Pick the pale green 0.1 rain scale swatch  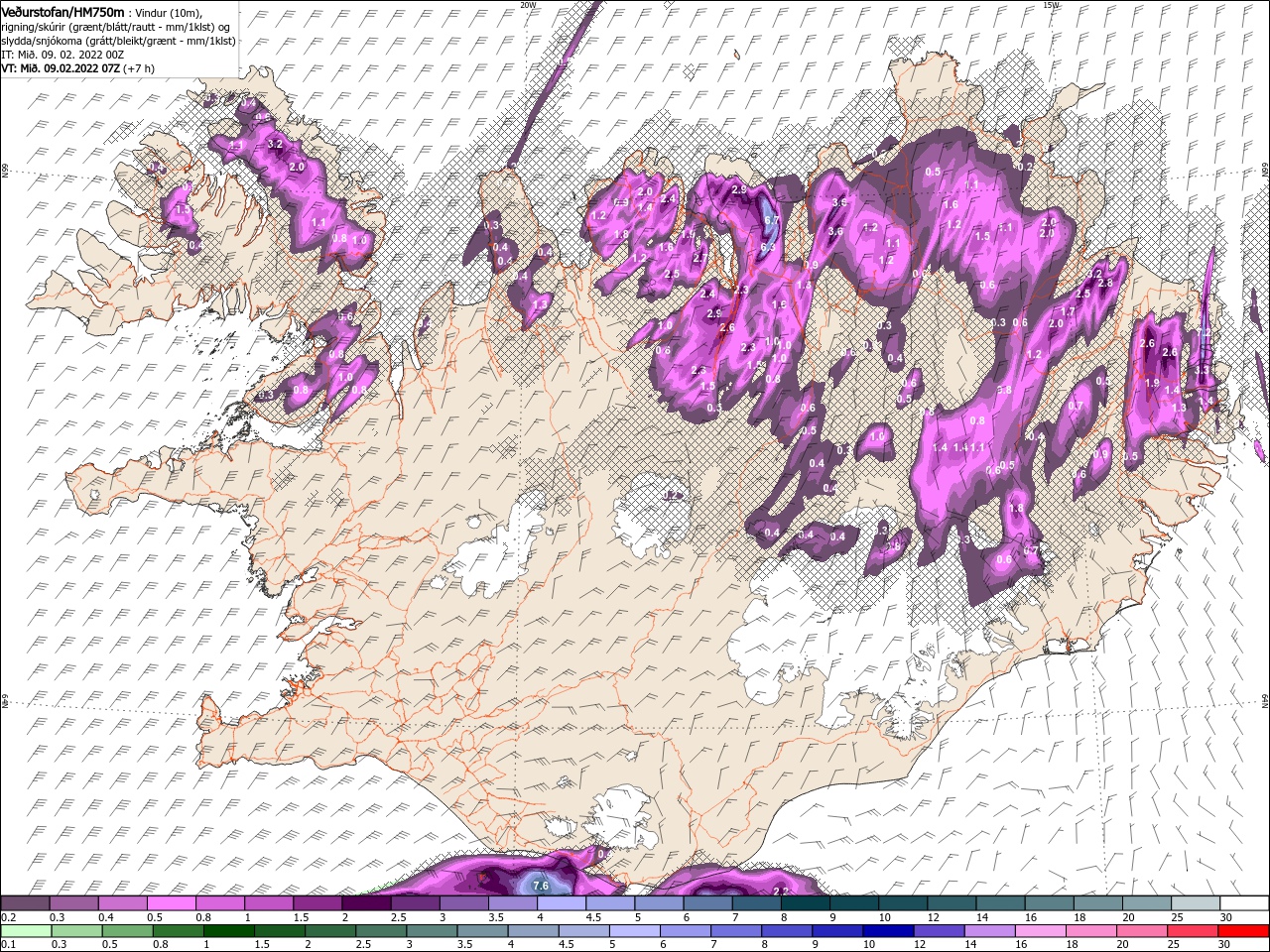(x=26, y=931)
